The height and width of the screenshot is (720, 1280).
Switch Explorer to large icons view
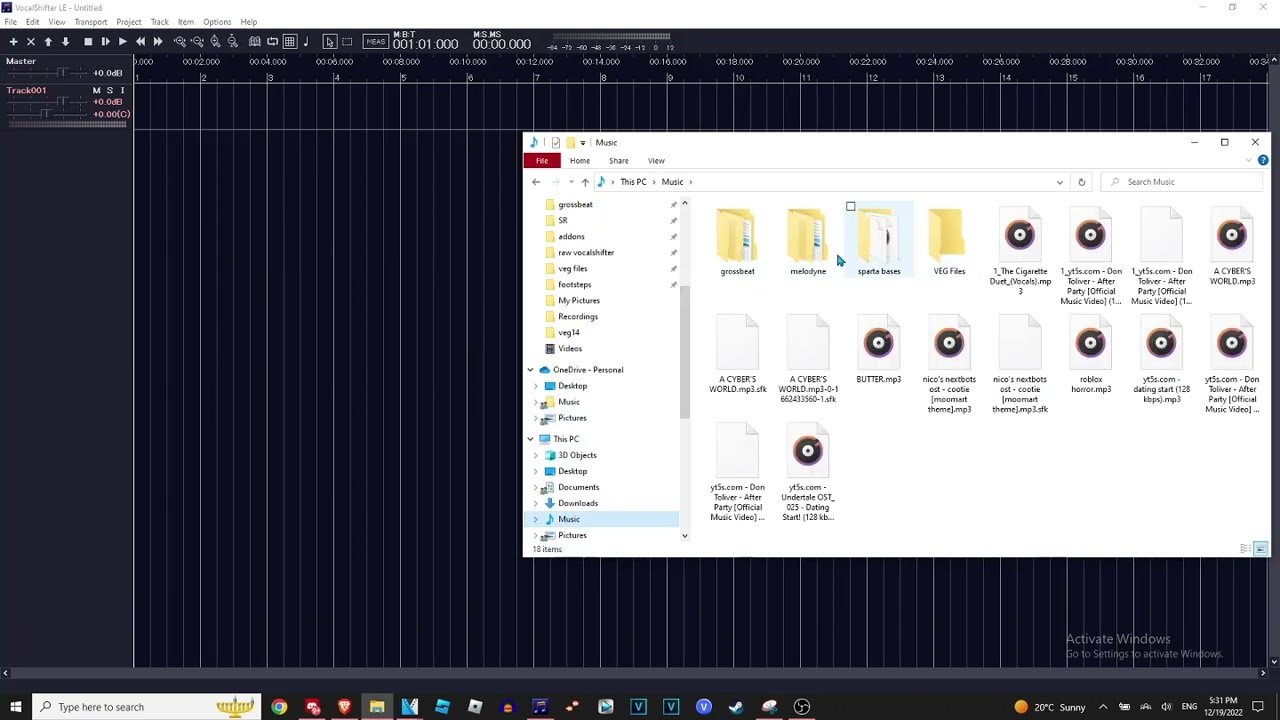pyautogui.click(x=1260, y=549)
